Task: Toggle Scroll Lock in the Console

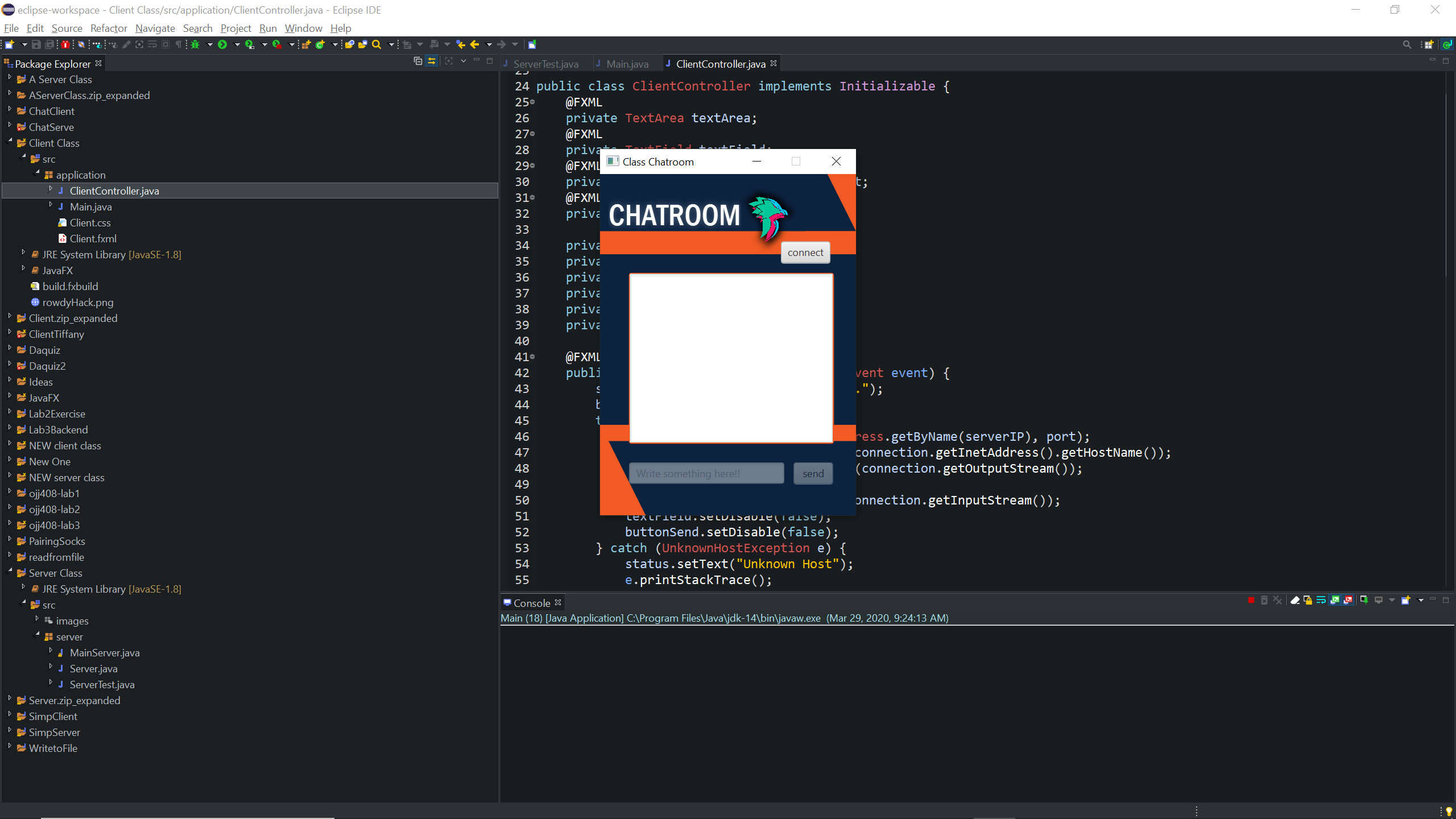Action: (1308, 601)
